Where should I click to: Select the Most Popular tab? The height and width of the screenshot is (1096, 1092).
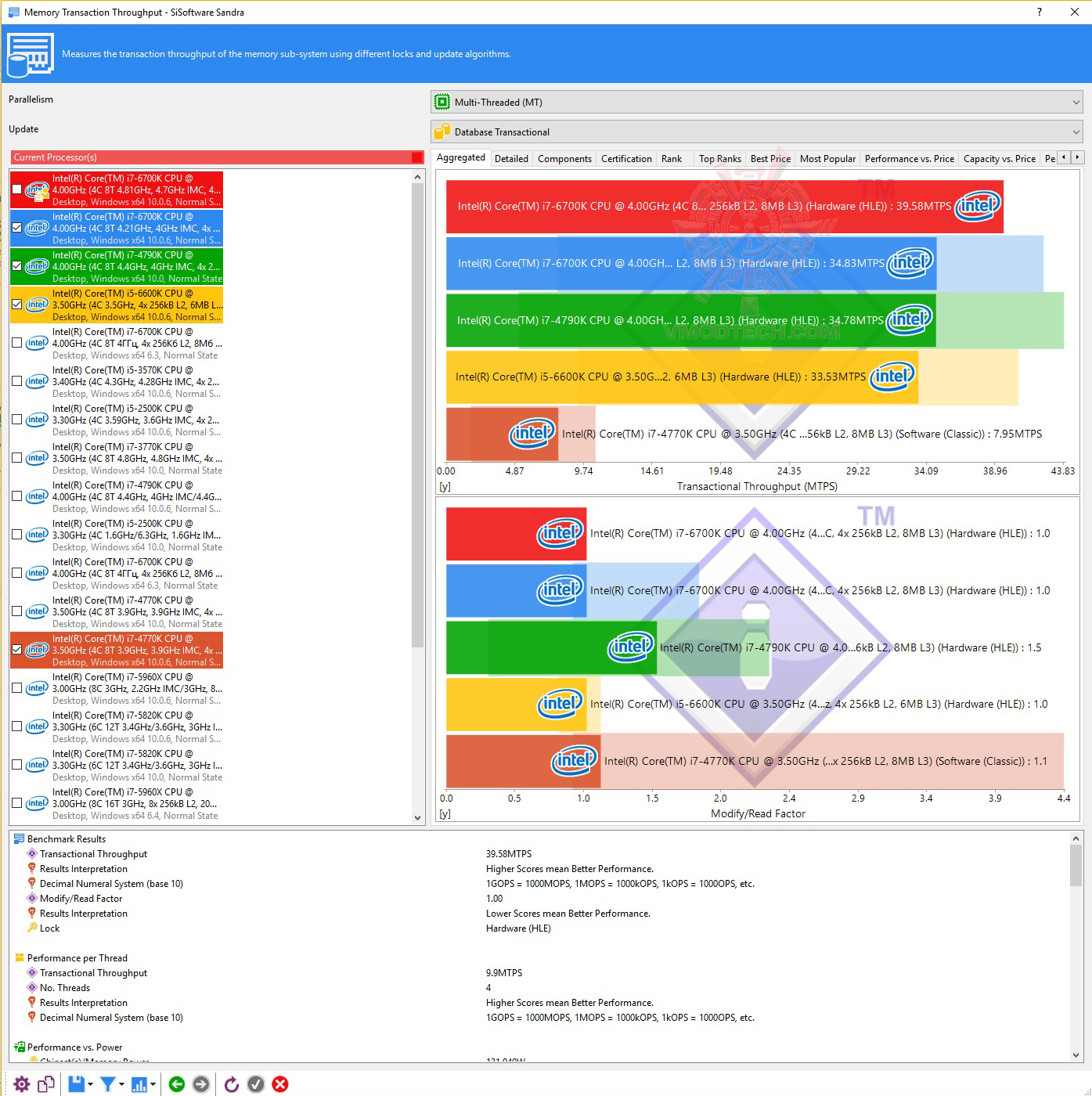[x=827, y=158]
